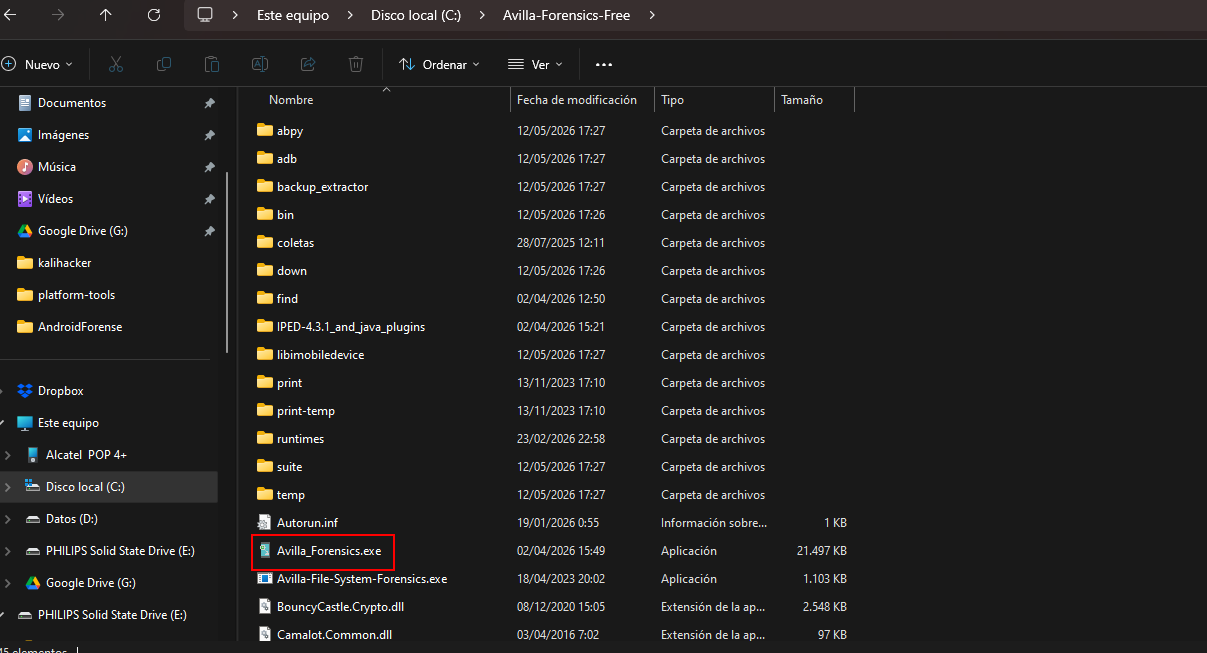
Task: Open the Imágenes quick access item
Action: point(63,135)
